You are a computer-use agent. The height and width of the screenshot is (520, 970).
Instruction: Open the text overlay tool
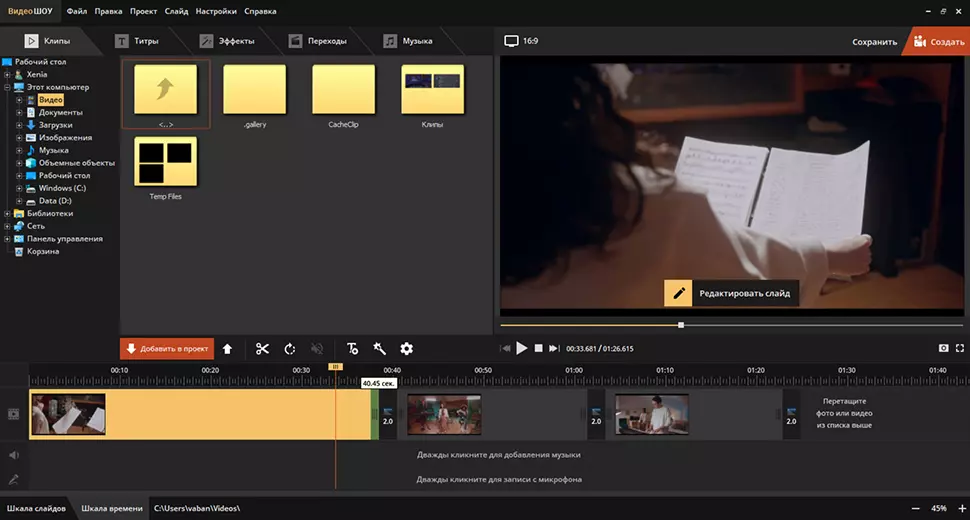click(x=352, y=349)
